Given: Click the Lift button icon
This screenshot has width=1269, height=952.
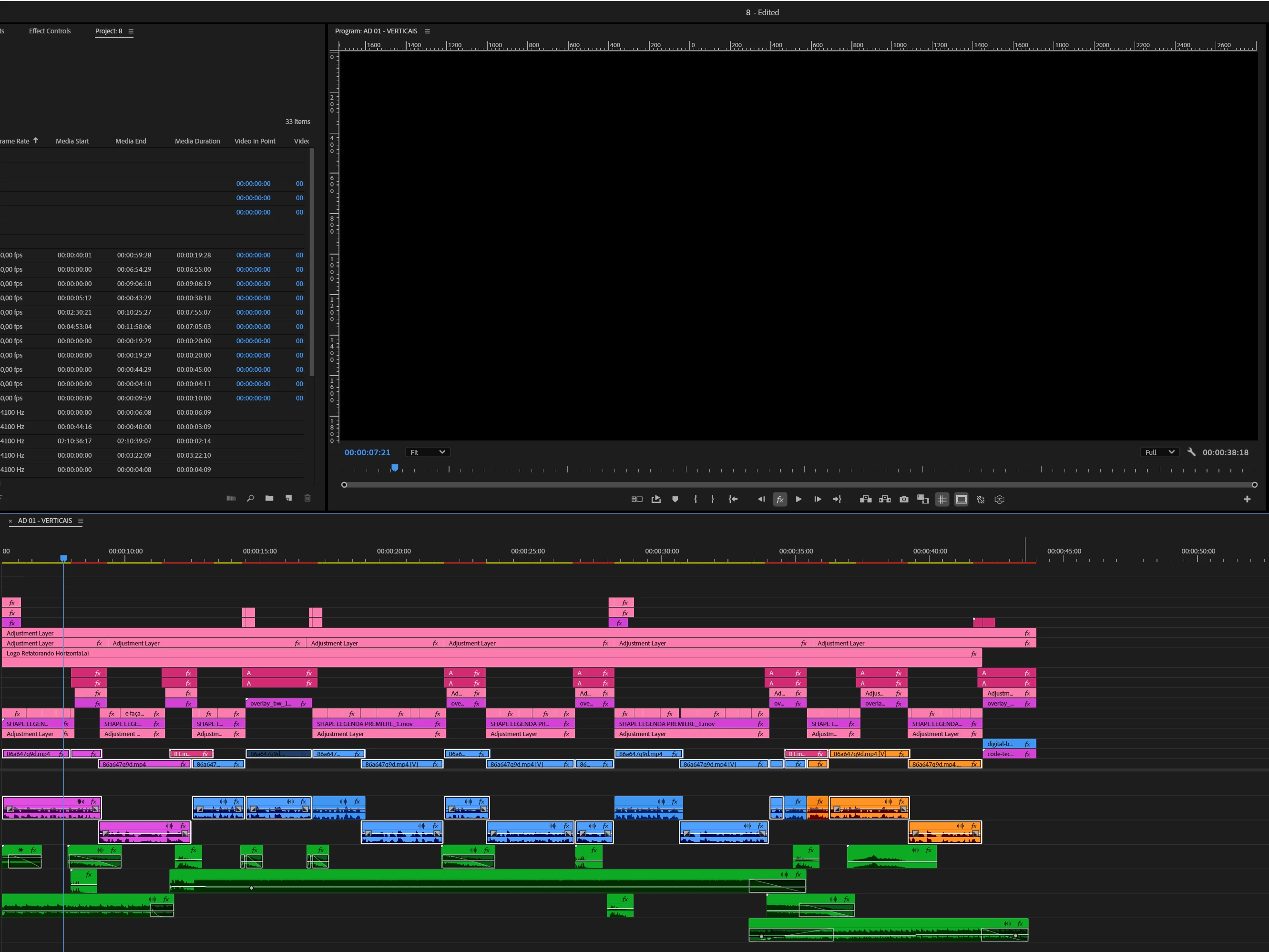Looking at the screenshot, I should [x=866, y=499].
